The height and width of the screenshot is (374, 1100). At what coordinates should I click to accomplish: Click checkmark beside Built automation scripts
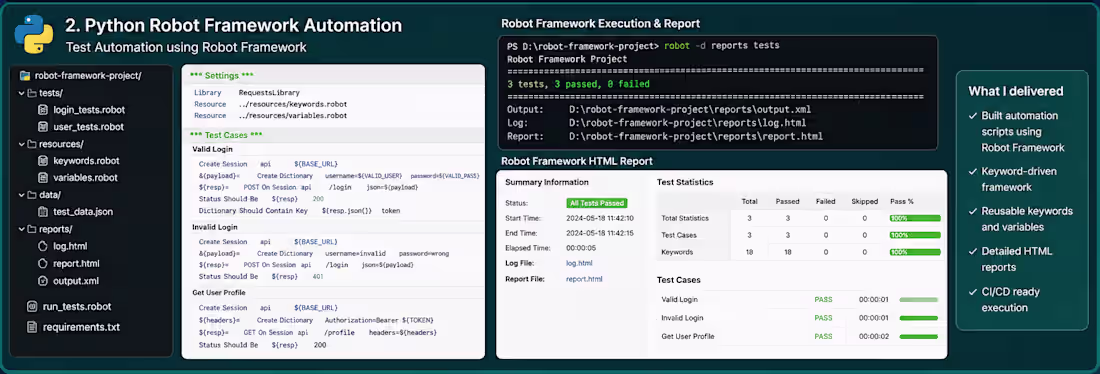972,116
